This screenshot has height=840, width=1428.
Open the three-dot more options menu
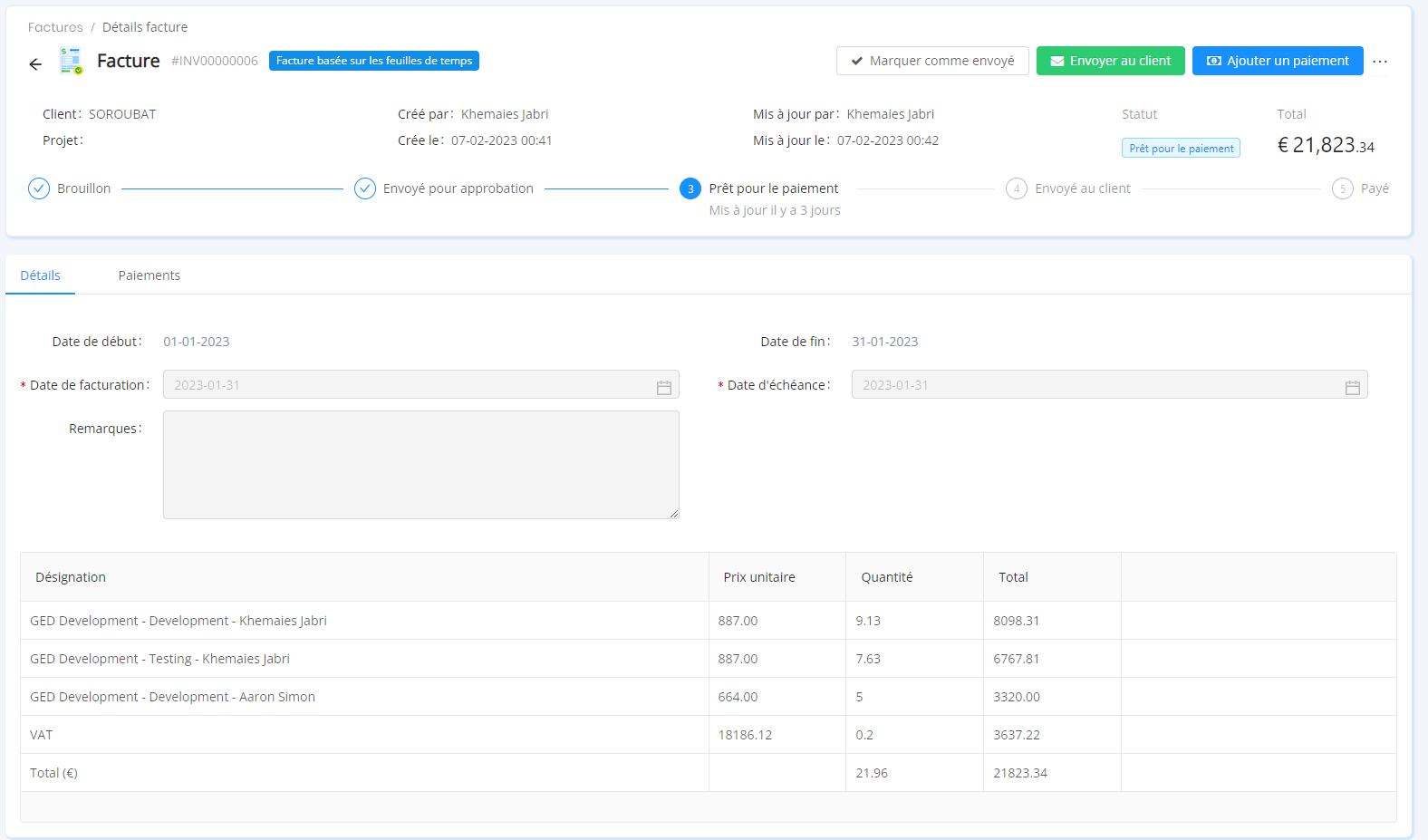(1379, 62)
